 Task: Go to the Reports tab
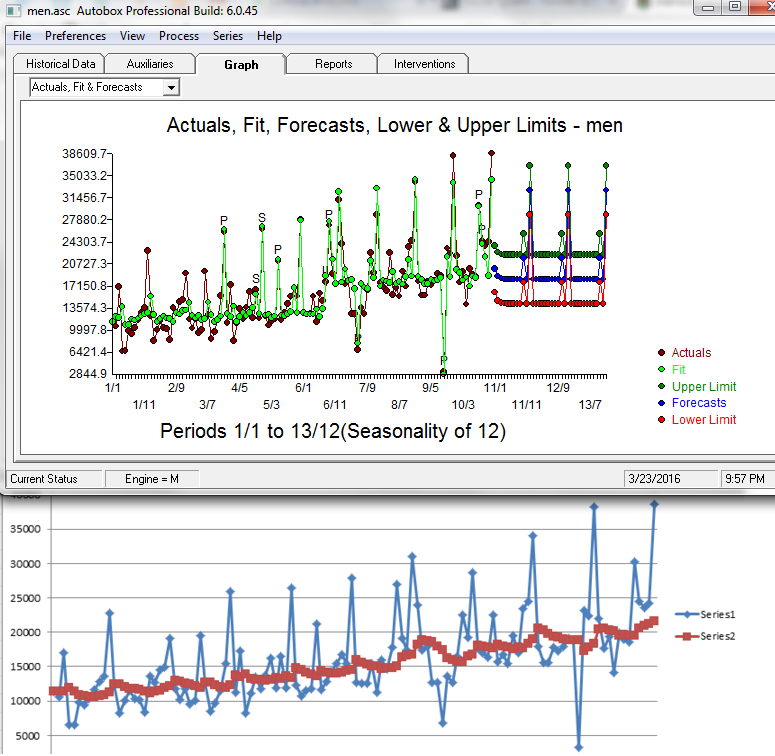point(333,64)
